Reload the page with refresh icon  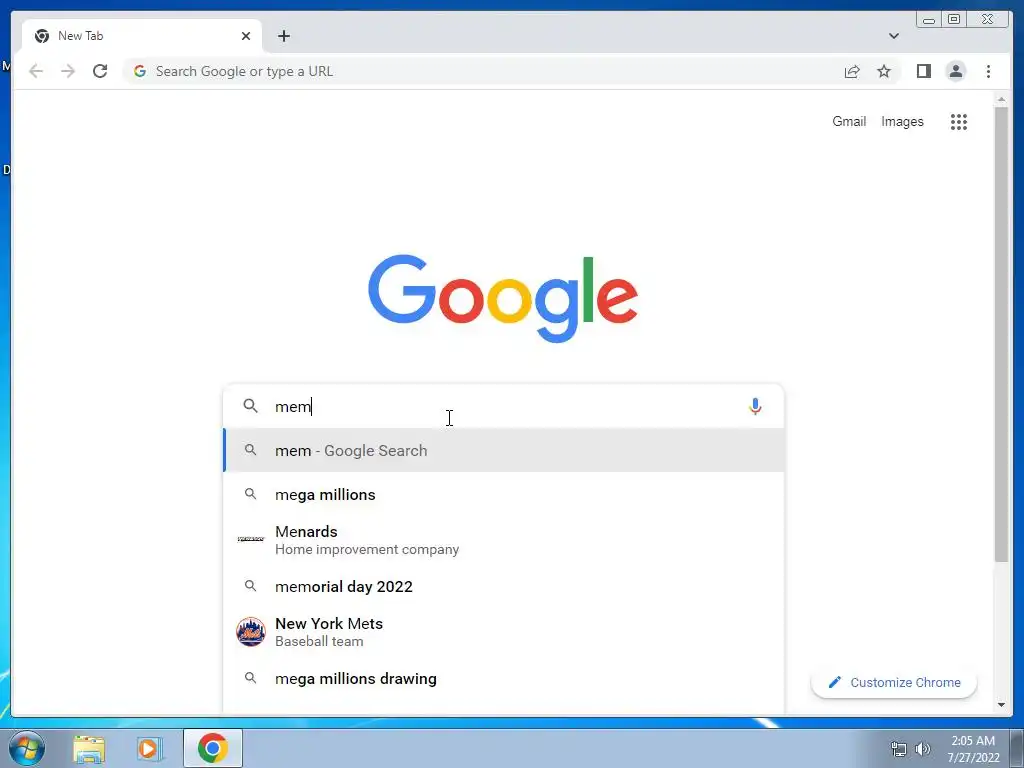pos(100,71)
